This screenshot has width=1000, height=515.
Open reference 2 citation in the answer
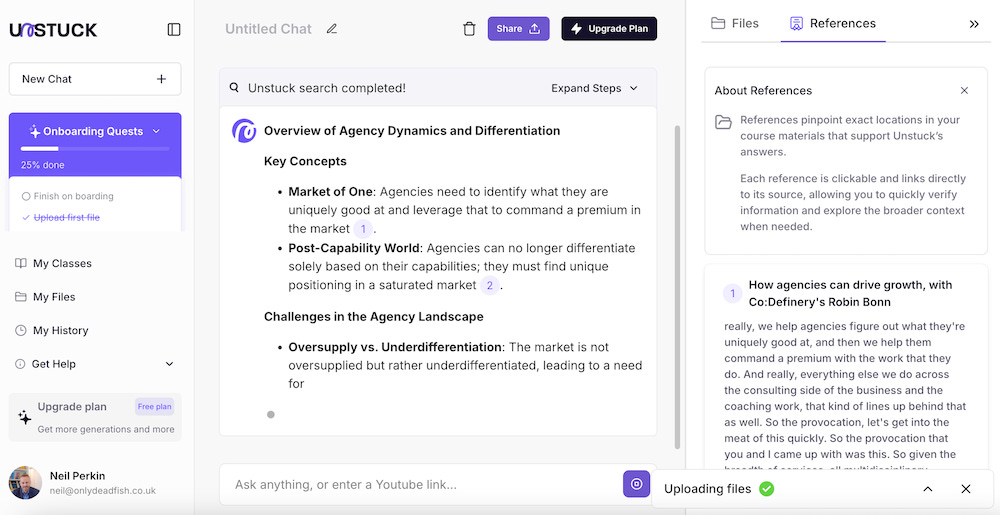(490, 285)
